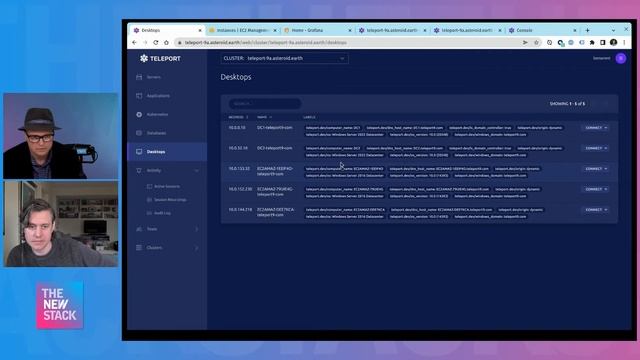Click the "SHOWING 1 - 5 of 5" indicator
Screen dimensions: 640x360
[x=567, y=104]
